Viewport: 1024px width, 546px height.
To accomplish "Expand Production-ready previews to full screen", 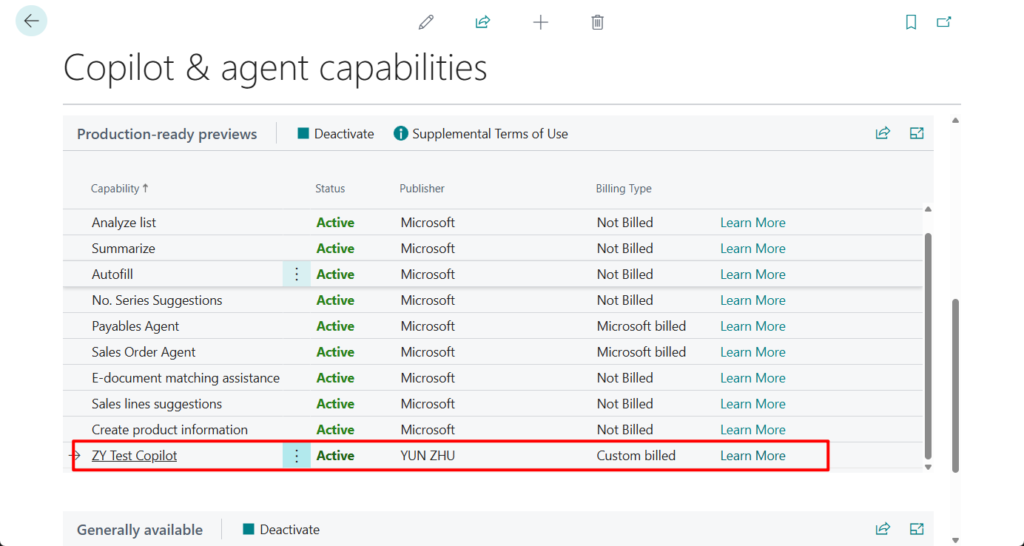I will [x=916, y=133].
